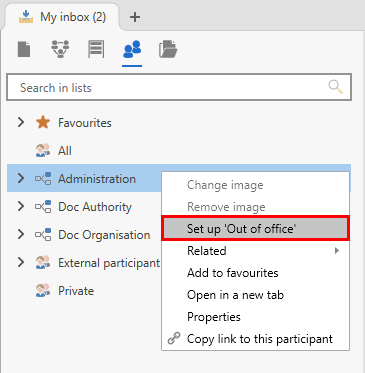Choose Set up 'Out of office'
This screenshot has width=365, height=373.
pos(255,229)
